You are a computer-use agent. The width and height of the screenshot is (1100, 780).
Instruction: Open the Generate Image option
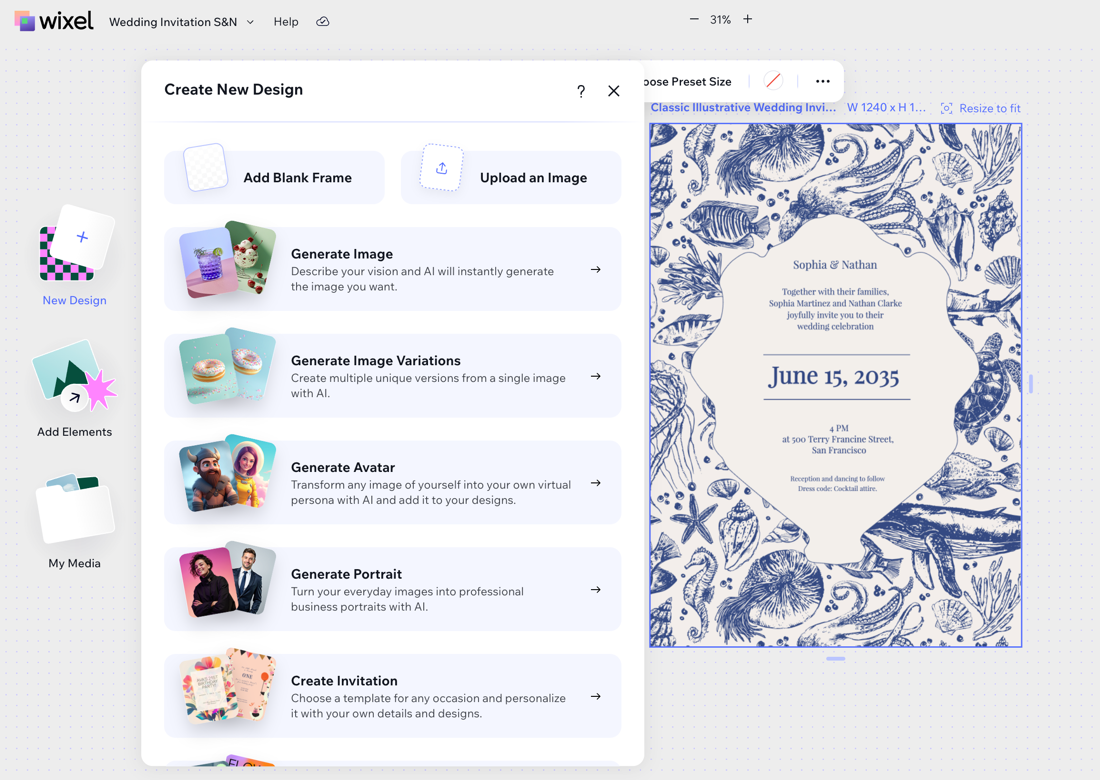392,269
